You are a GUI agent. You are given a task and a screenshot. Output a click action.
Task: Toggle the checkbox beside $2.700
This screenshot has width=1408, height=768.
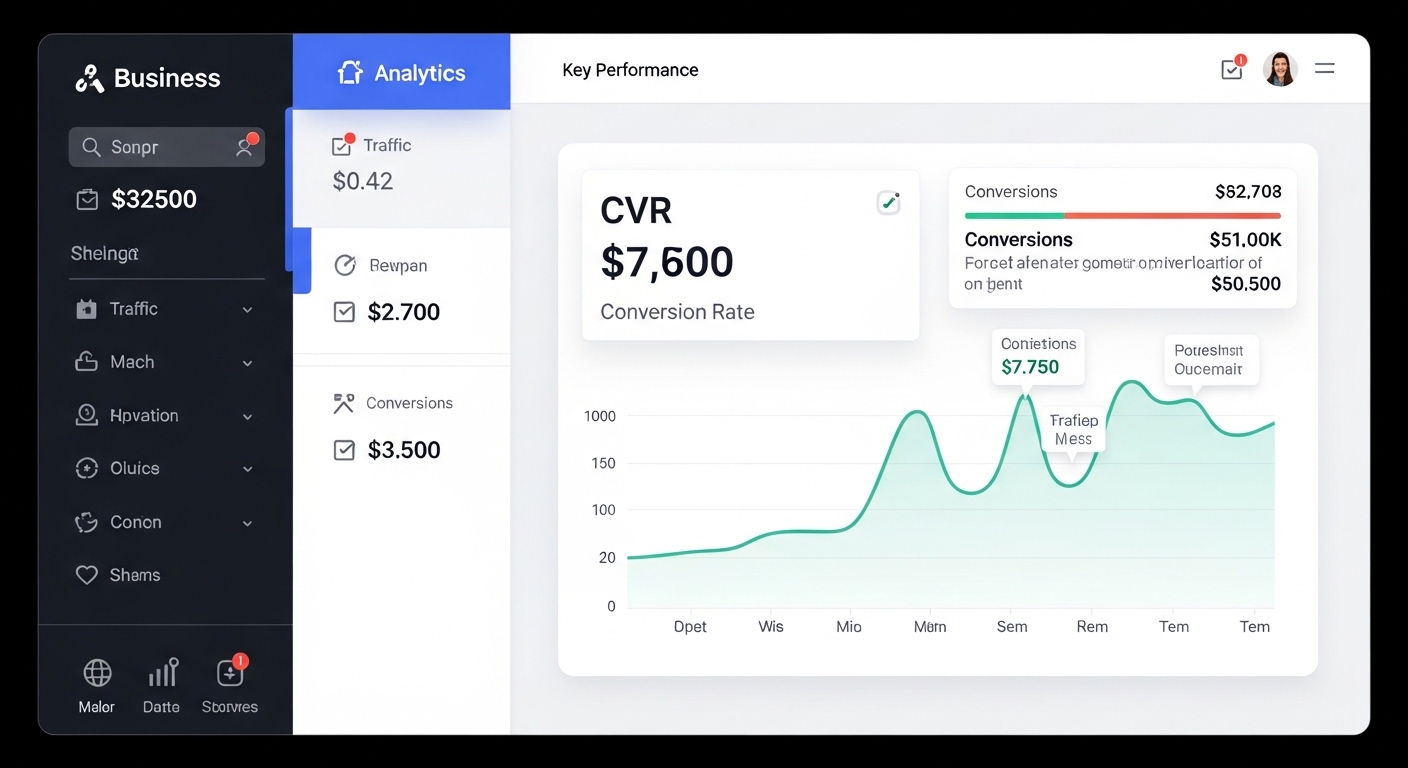[344, 312]
